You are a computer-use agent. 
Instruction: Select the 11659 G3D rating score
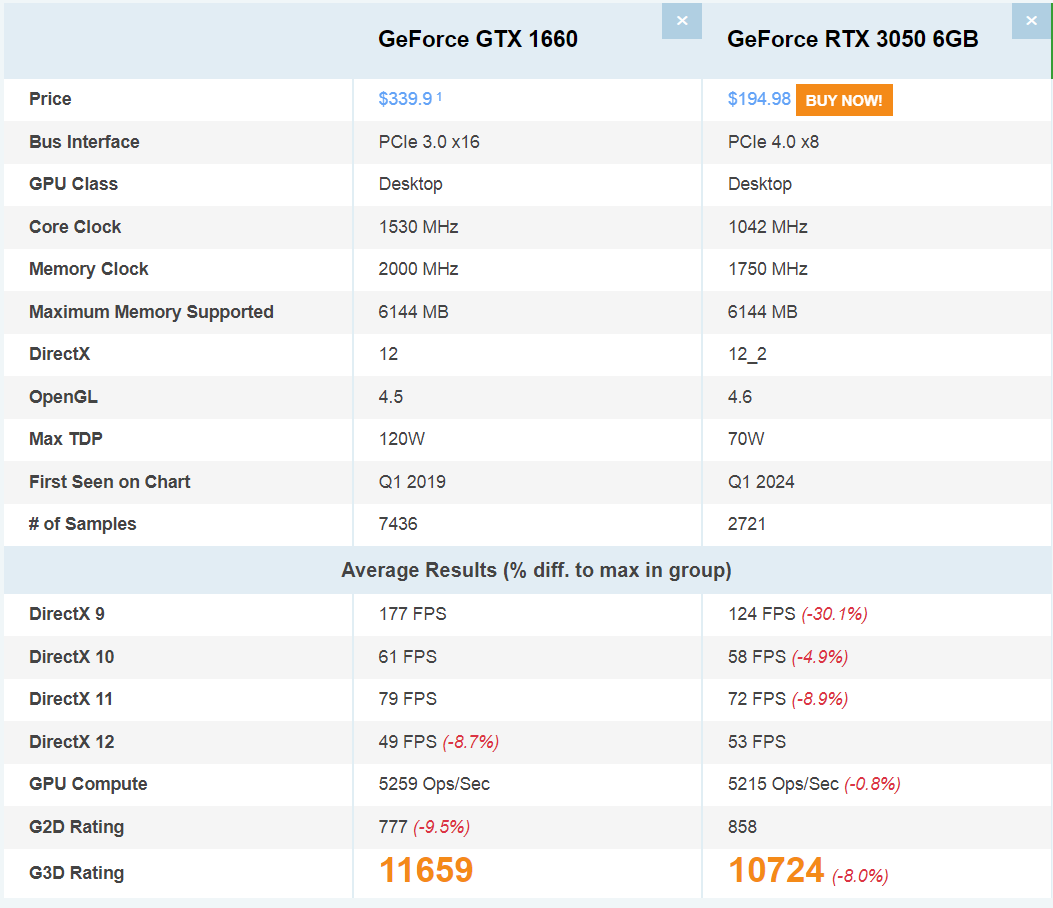426,870
